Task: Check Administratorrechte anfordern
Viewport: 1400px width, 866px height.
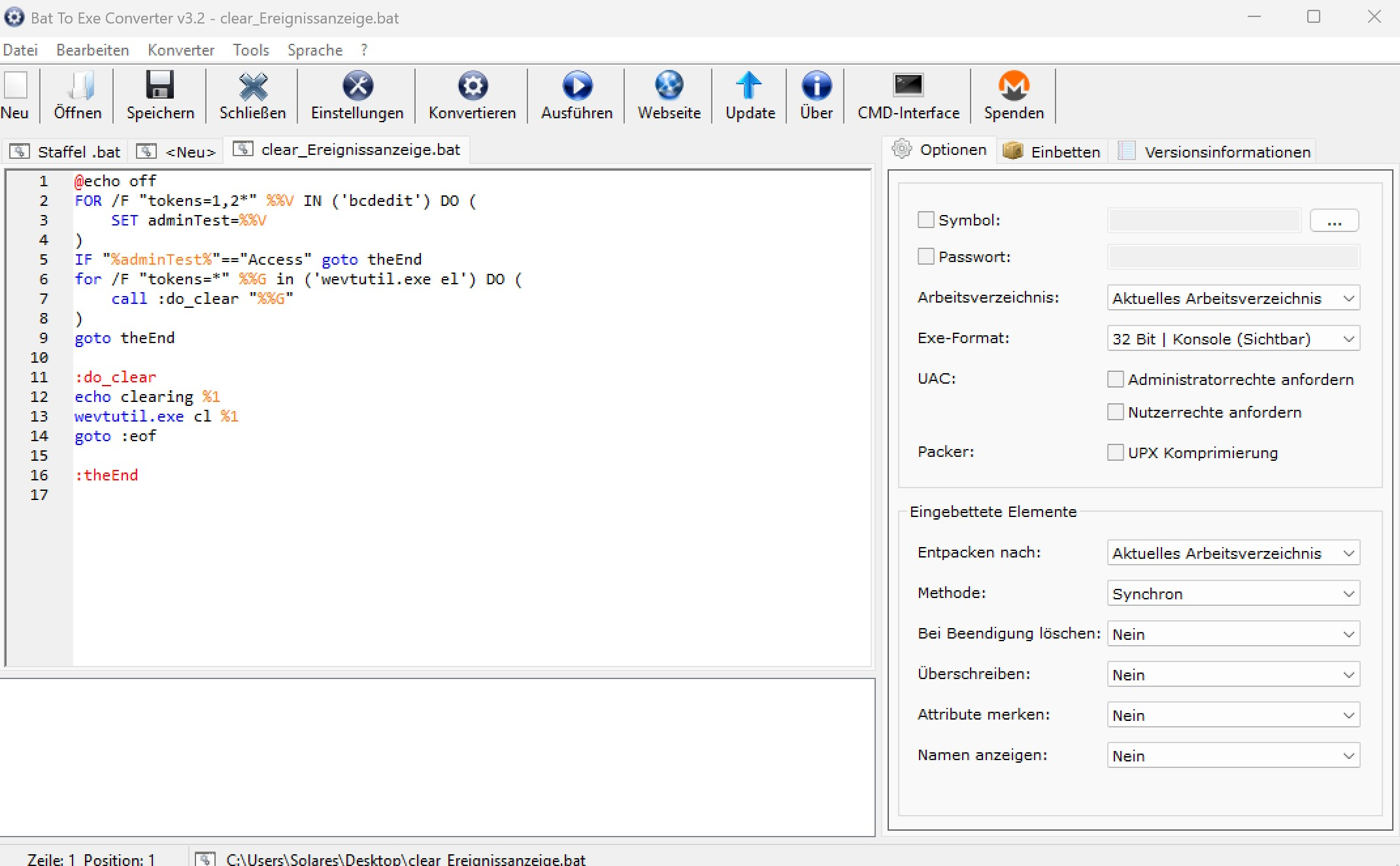Action: coord(1116,379)
